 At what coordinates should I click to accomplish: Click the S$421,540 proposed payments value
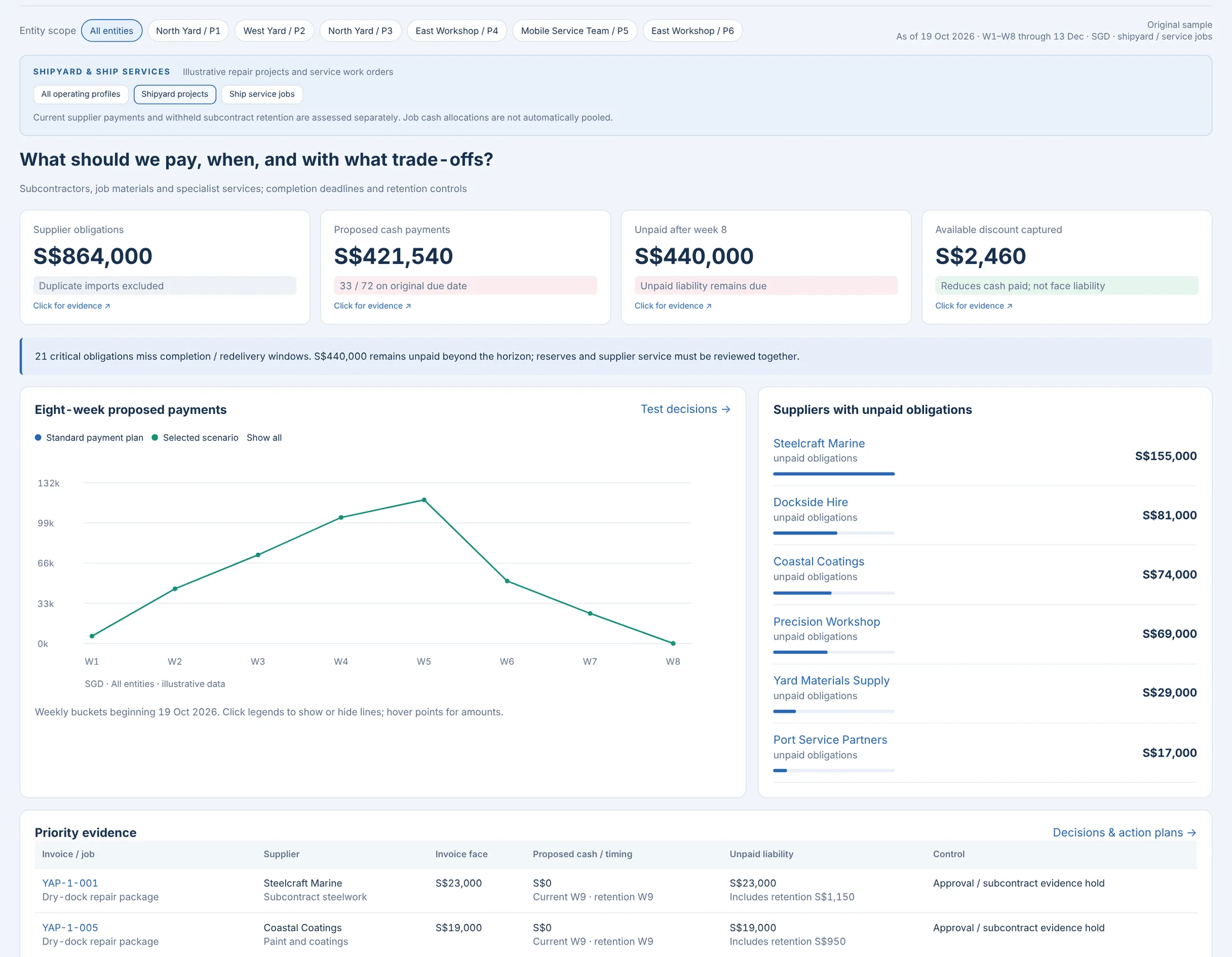pyautogui.click(x=393, y=256)
